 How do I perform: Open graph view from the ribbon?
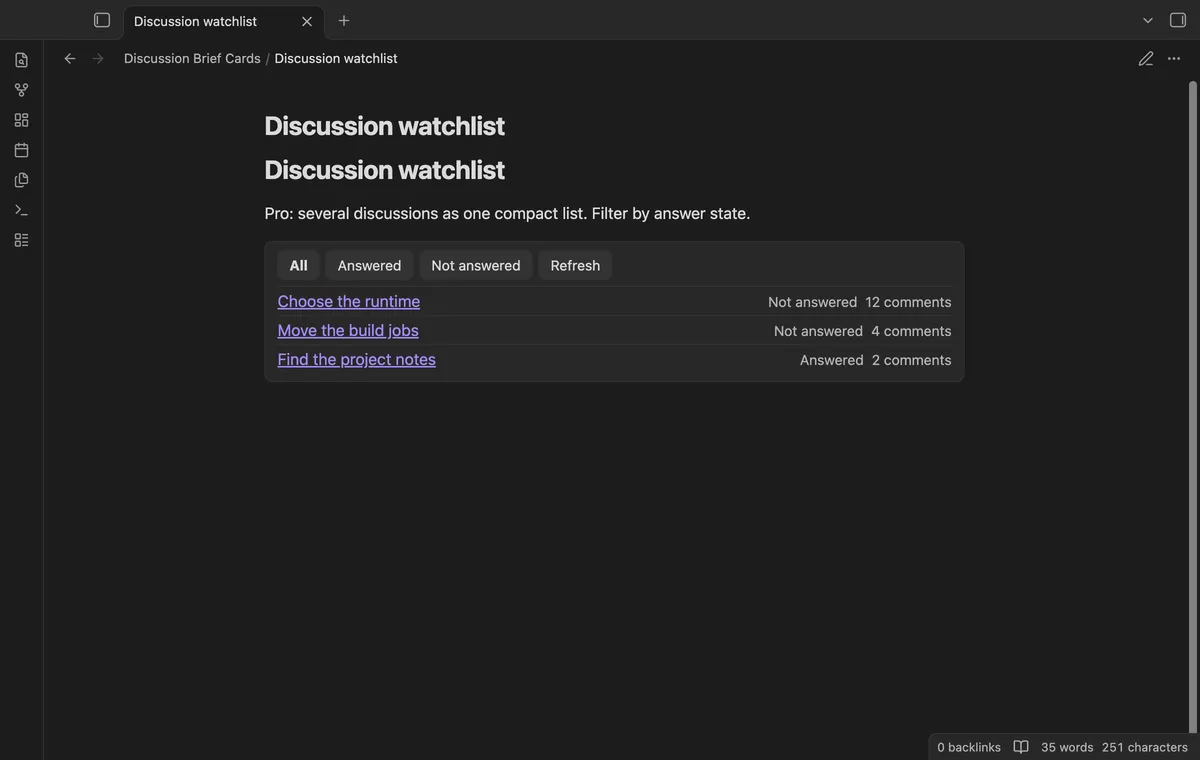point(21,90)
